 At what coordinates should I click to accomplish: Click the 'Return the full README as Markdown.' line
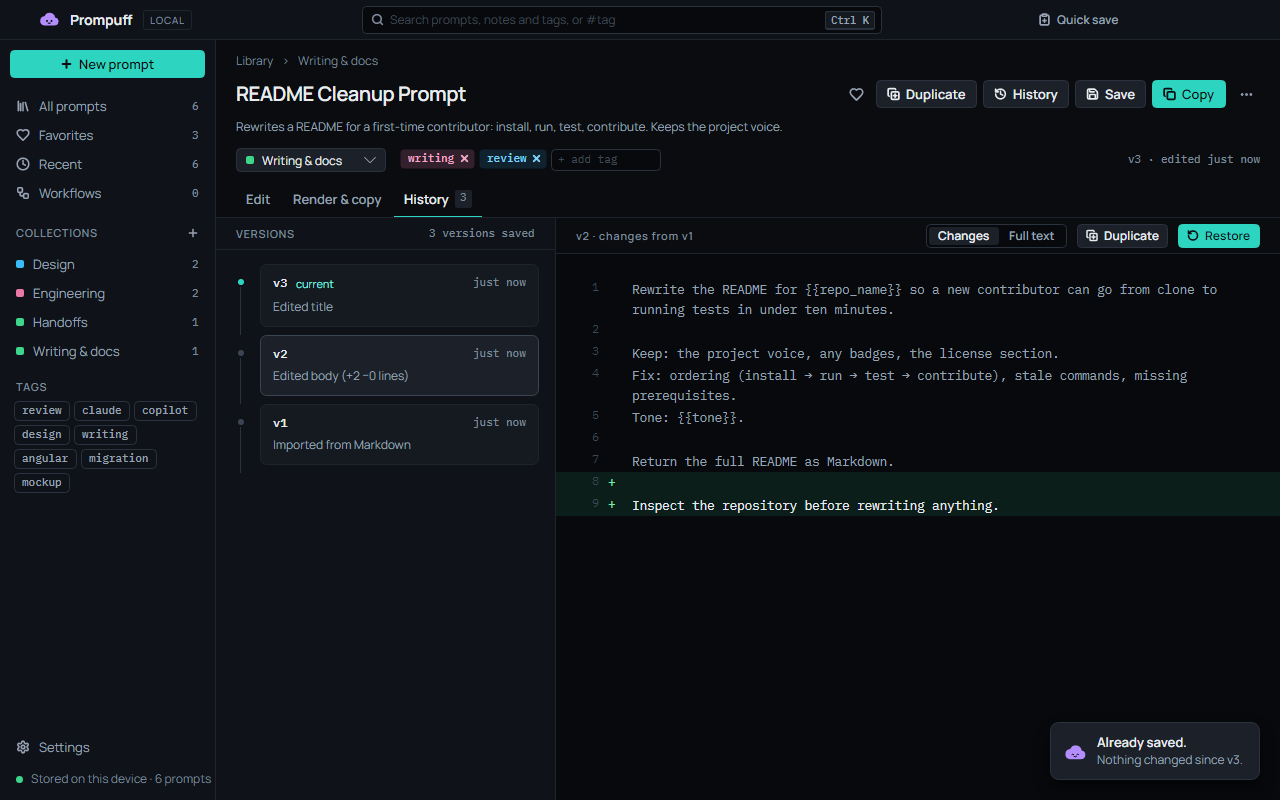click(763, 461)
